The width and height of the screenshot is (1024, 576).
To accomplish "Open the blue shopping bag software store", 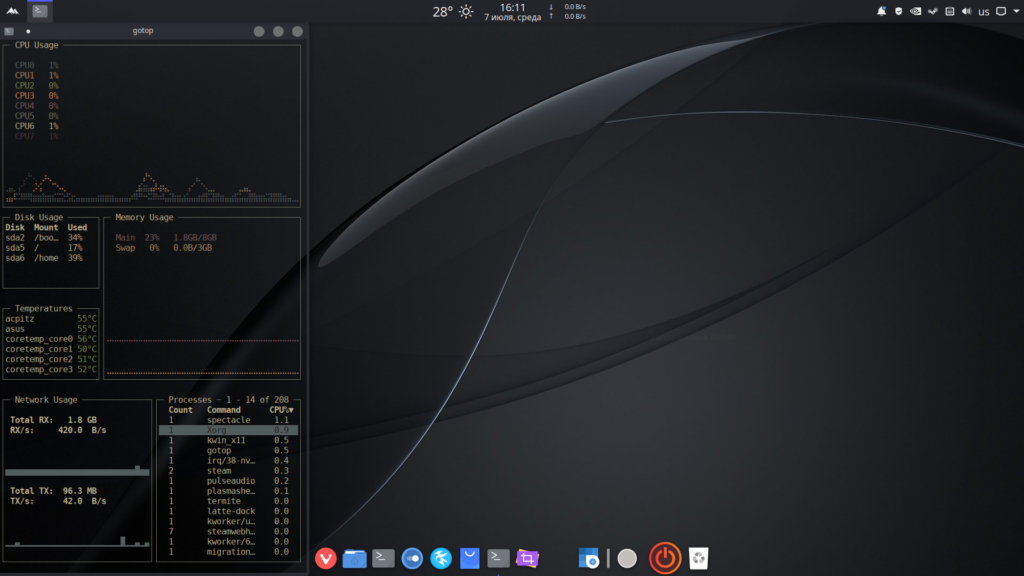I will click(470, 558).
